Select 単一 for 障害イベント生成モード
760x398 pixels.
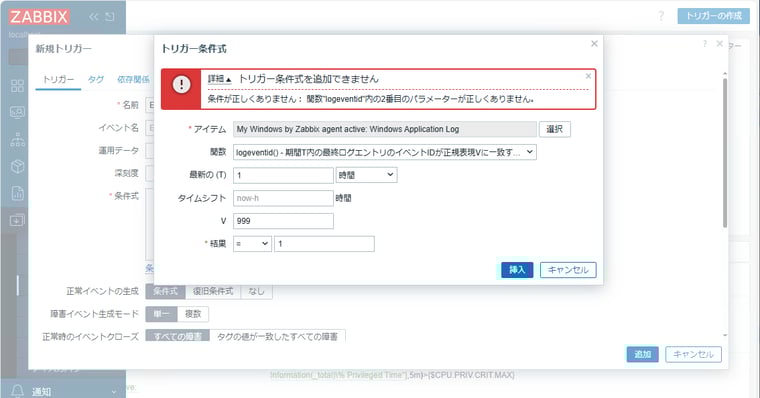pyautogui.click(x=161, y=314)
